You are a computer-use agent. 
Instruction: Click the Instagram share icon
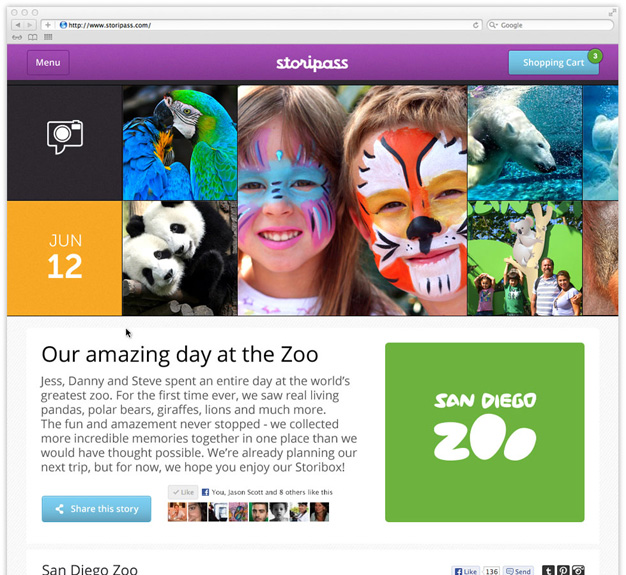pyautogui.click(x=578, y=571)
